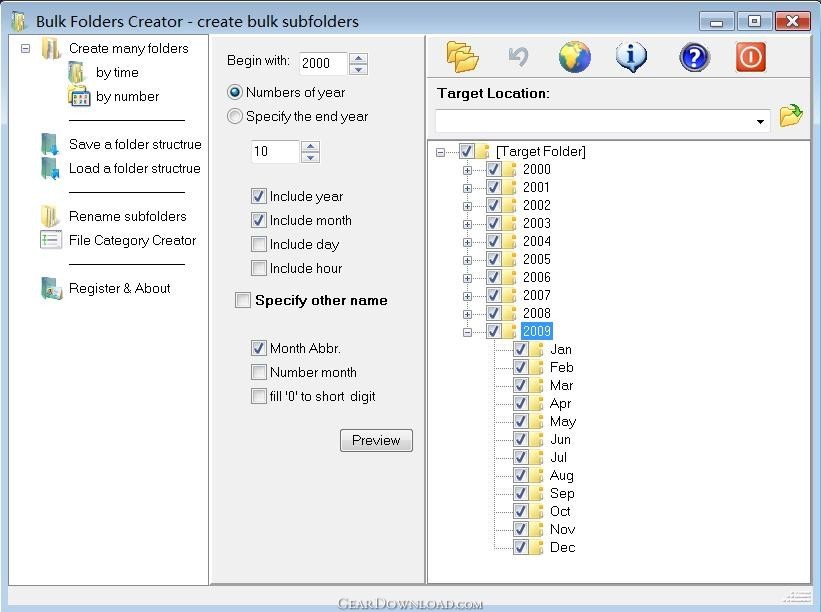
Task: Click the red power exit icon
Action: click(750, 57)
